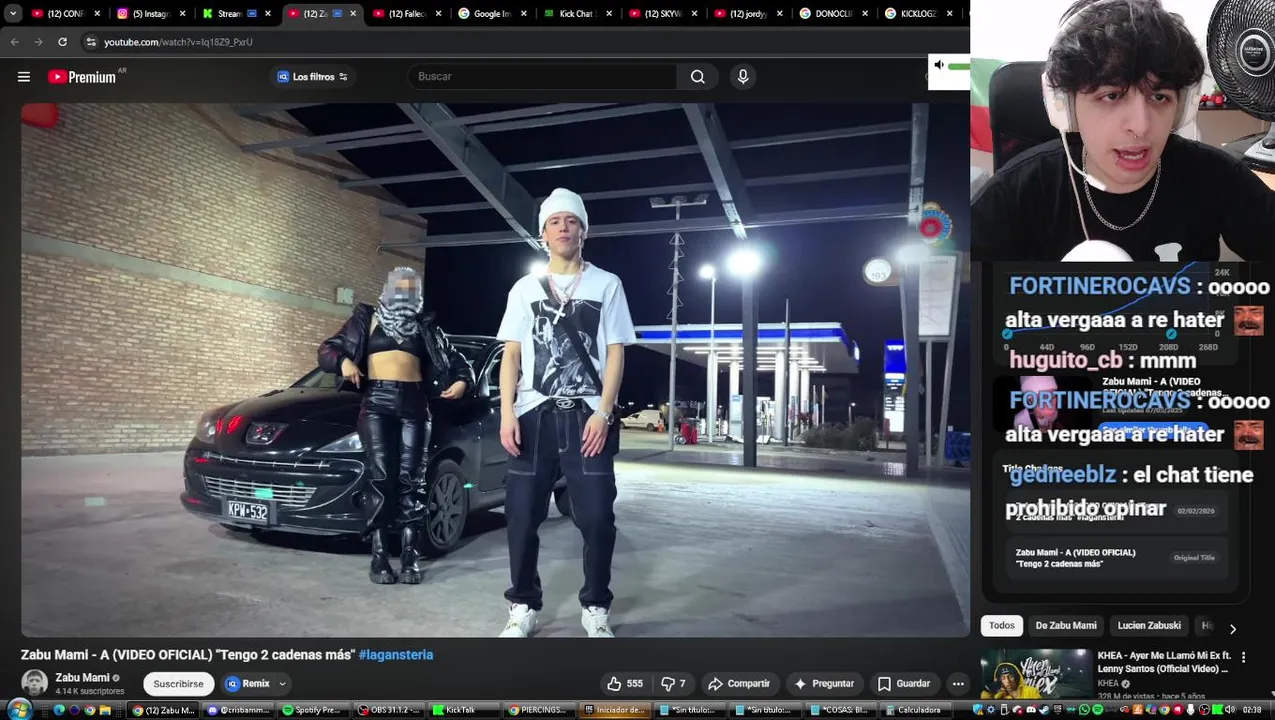Open the PIERCINGS taskbar item
This screenshot has height=720, width=1275.
(540, 710)
